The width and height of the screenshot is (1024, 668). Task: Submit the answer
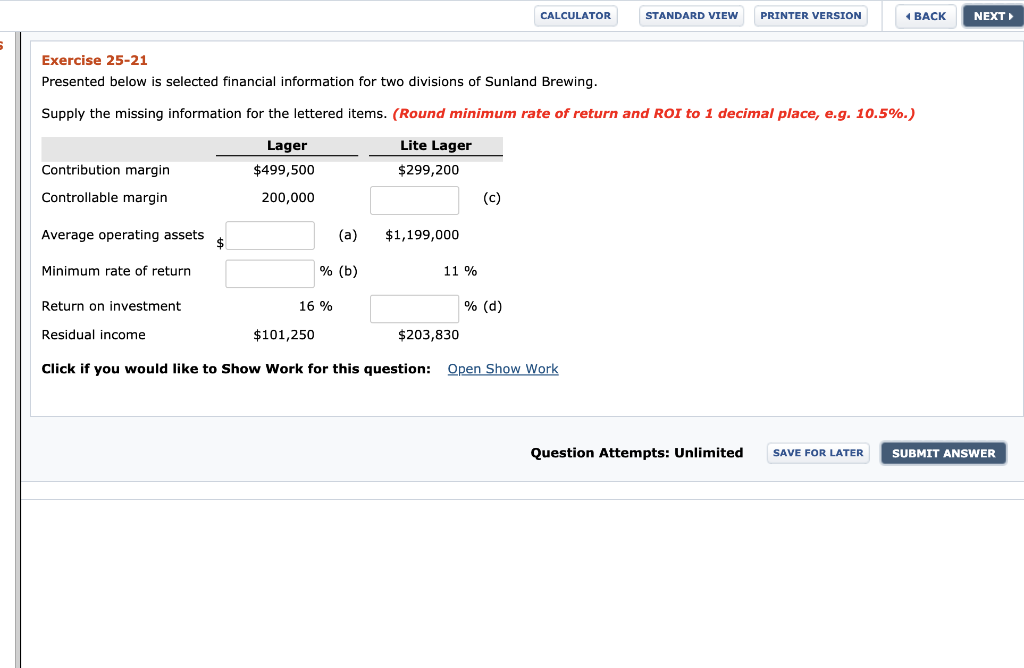[943, 452]
